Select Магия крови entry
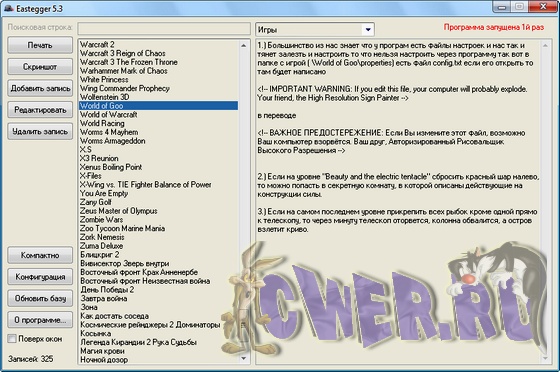Screen dimensions: 560x372 (x=158, y=351)
